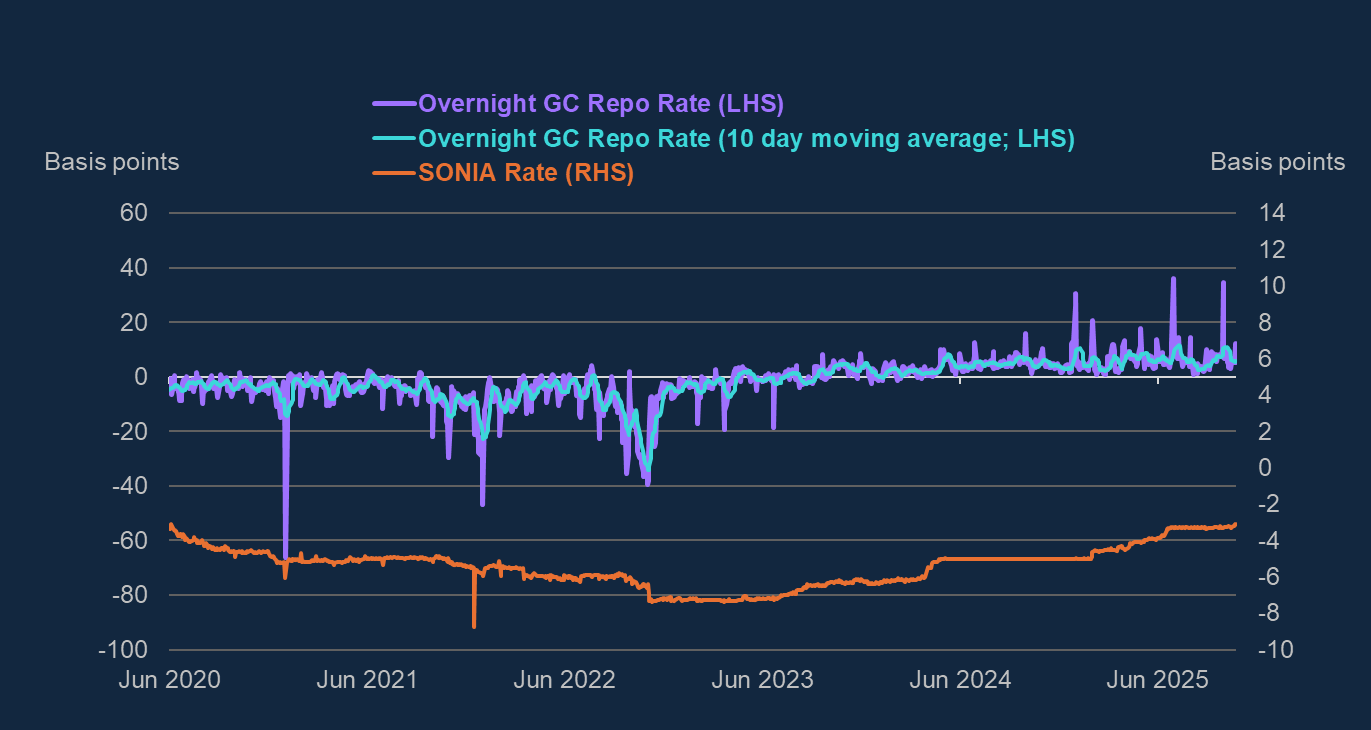This screenshot has width=1371, height=730.
Task: Click the left axis "Basis points" title
Action: pos(112,161)
